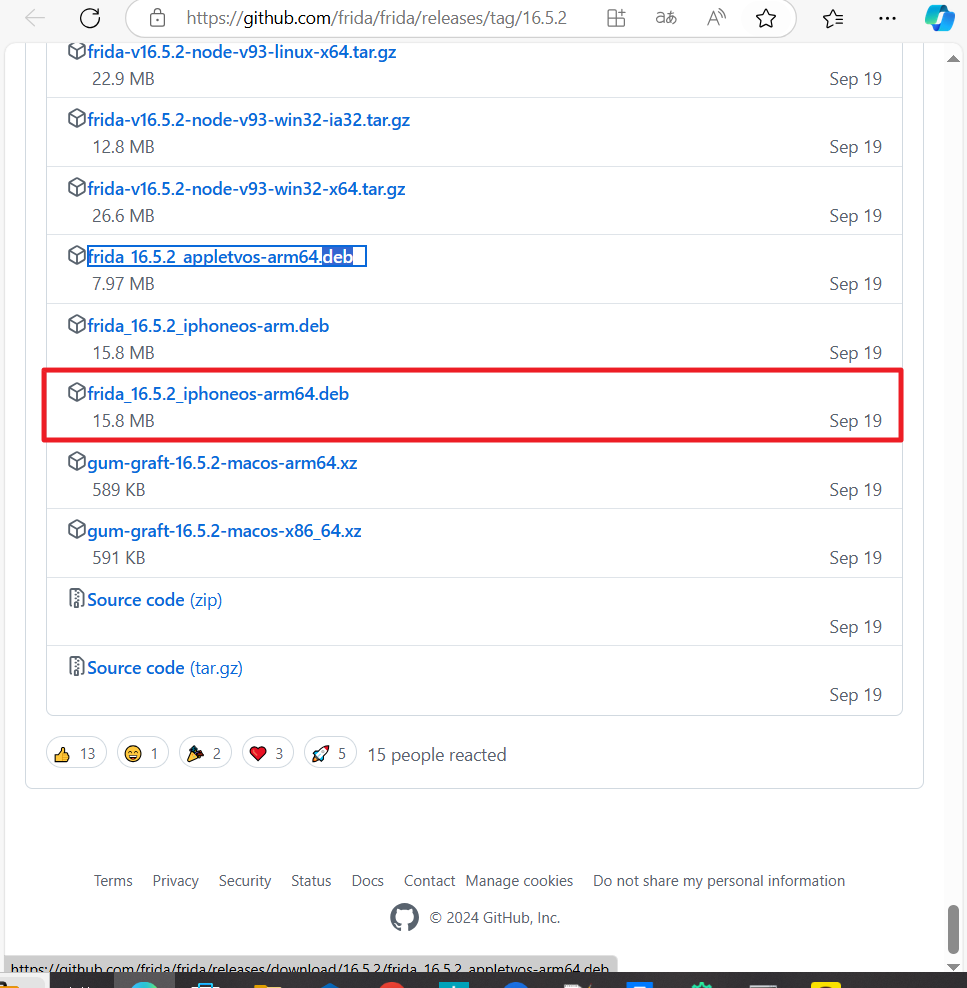Viewport: 967px width, 988px height.
Task: Click the '15 people reacted' text
Action: pyautogui.click(x=437, y=755)
